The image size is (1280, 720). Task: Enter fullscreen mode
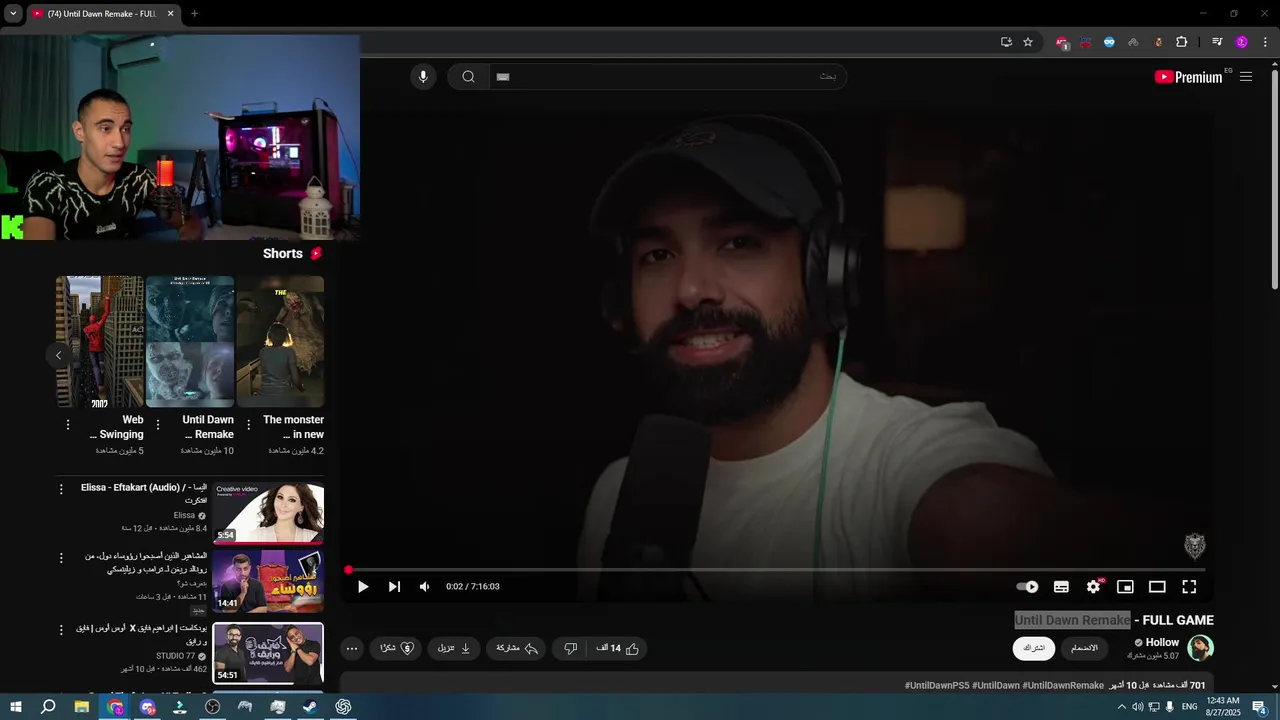pos(1189,587)
